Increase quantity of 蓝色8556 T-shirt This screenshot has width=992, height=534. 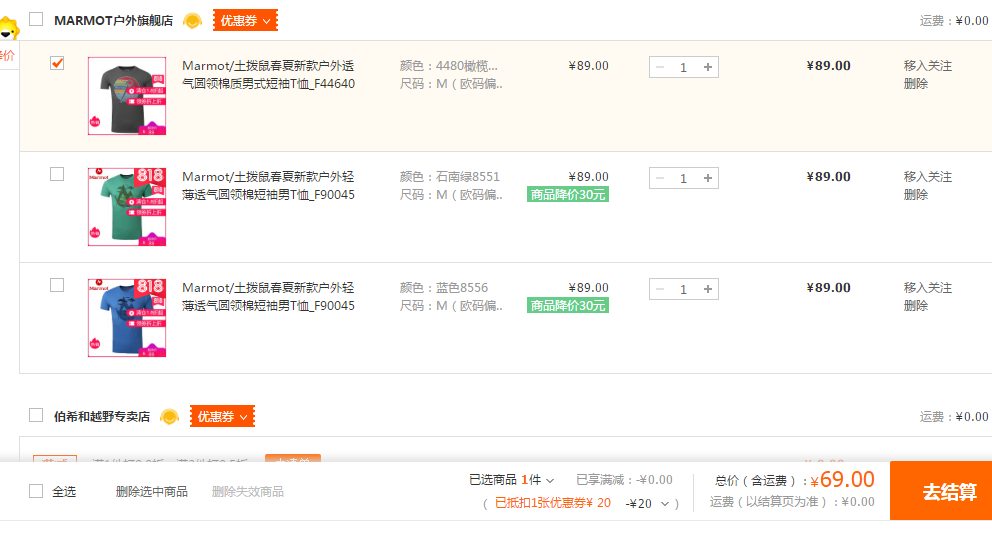pos(708,290)
